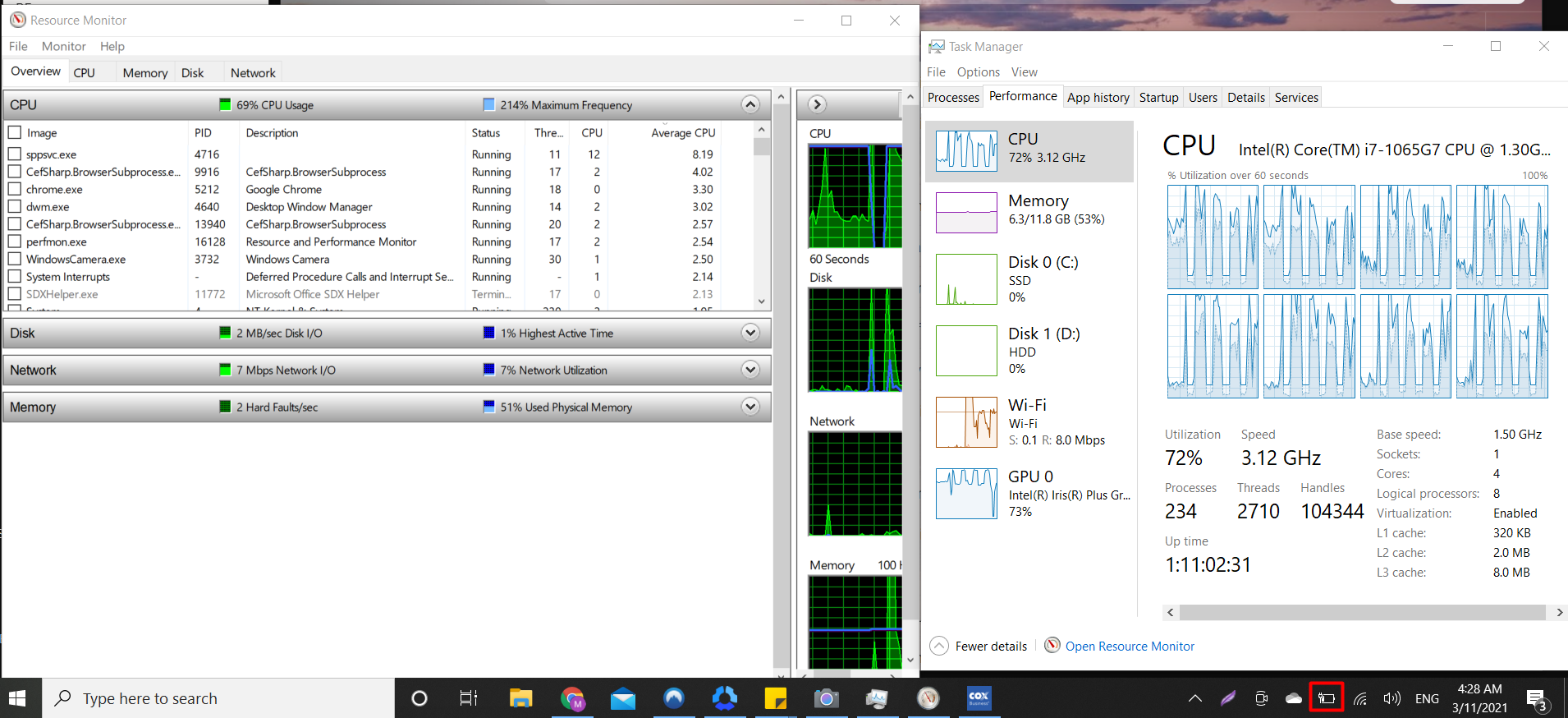Image resolution: width=1568 pixels, height=718 pixels.
Task: Click Fewer details button text
Action: 991,647
